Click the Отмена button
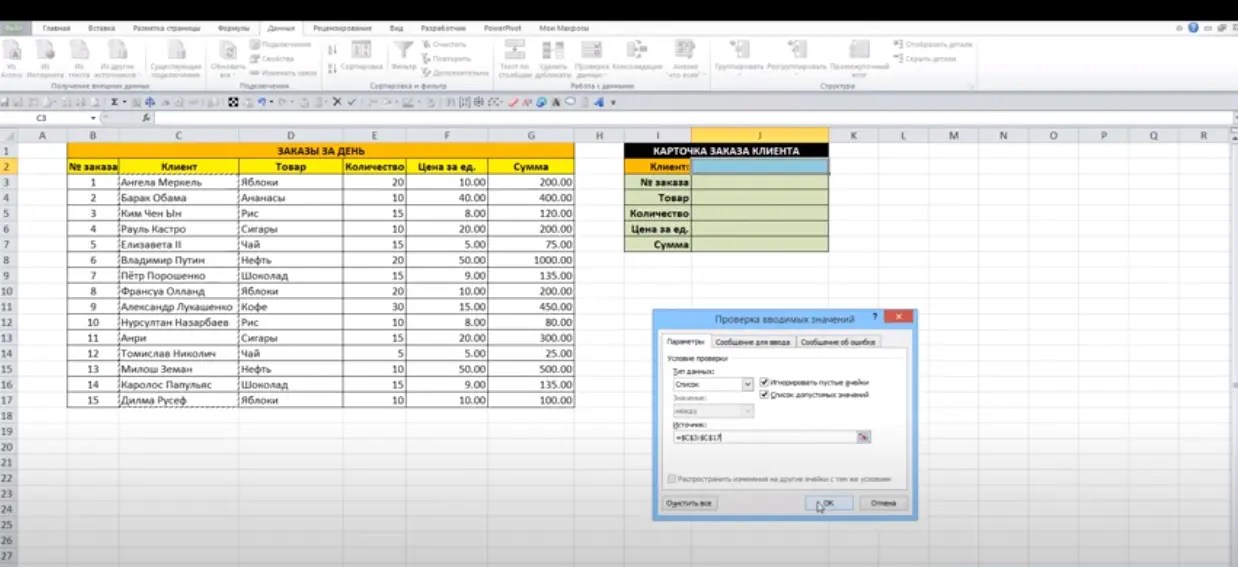Screen dimensions: 1238x567 click(883, 503)
